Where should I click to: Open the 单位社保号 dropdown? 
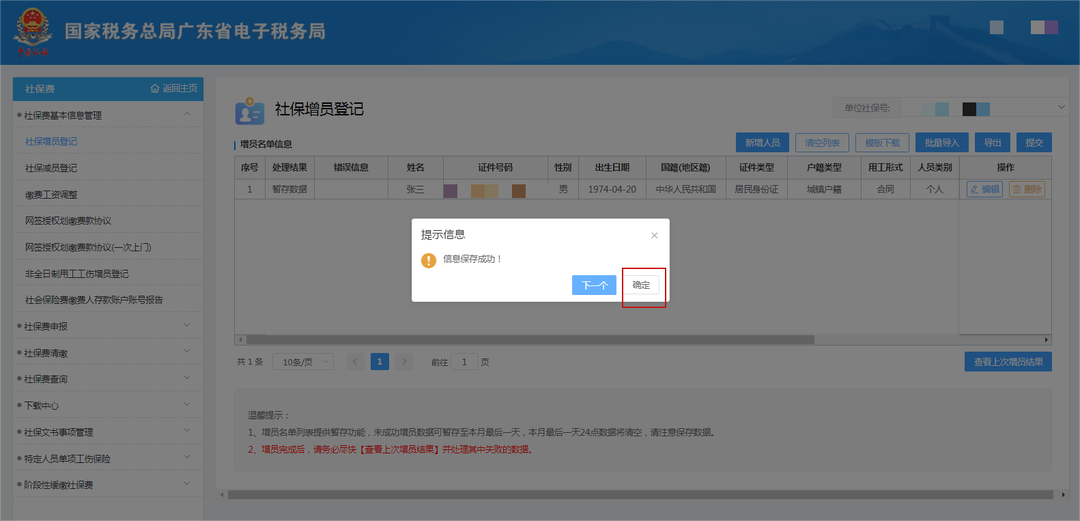pyautogui.click(x=985, y=108)
